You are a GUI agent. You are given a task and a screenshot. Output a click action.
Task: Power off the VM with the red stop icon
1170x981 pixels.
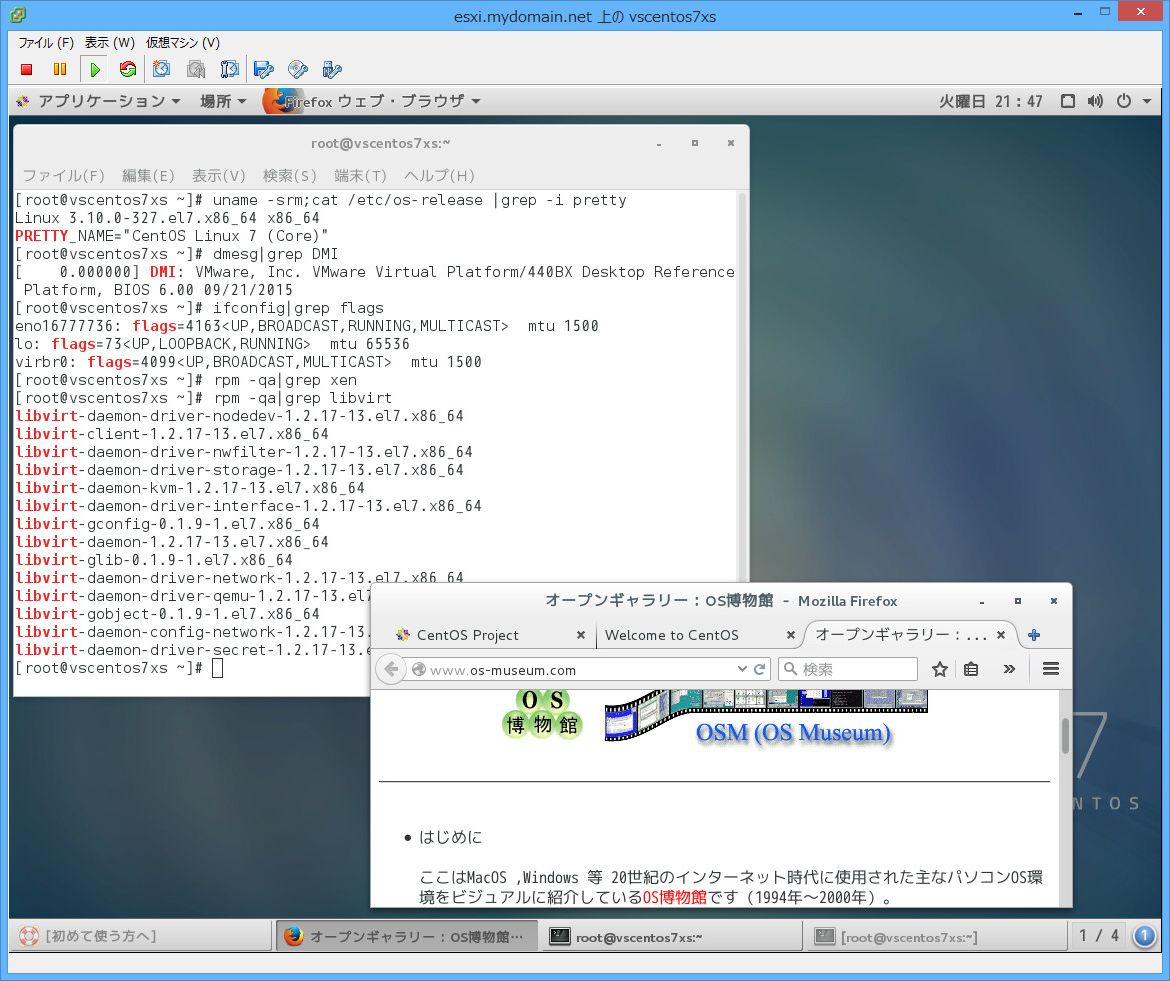pos(27,69)
